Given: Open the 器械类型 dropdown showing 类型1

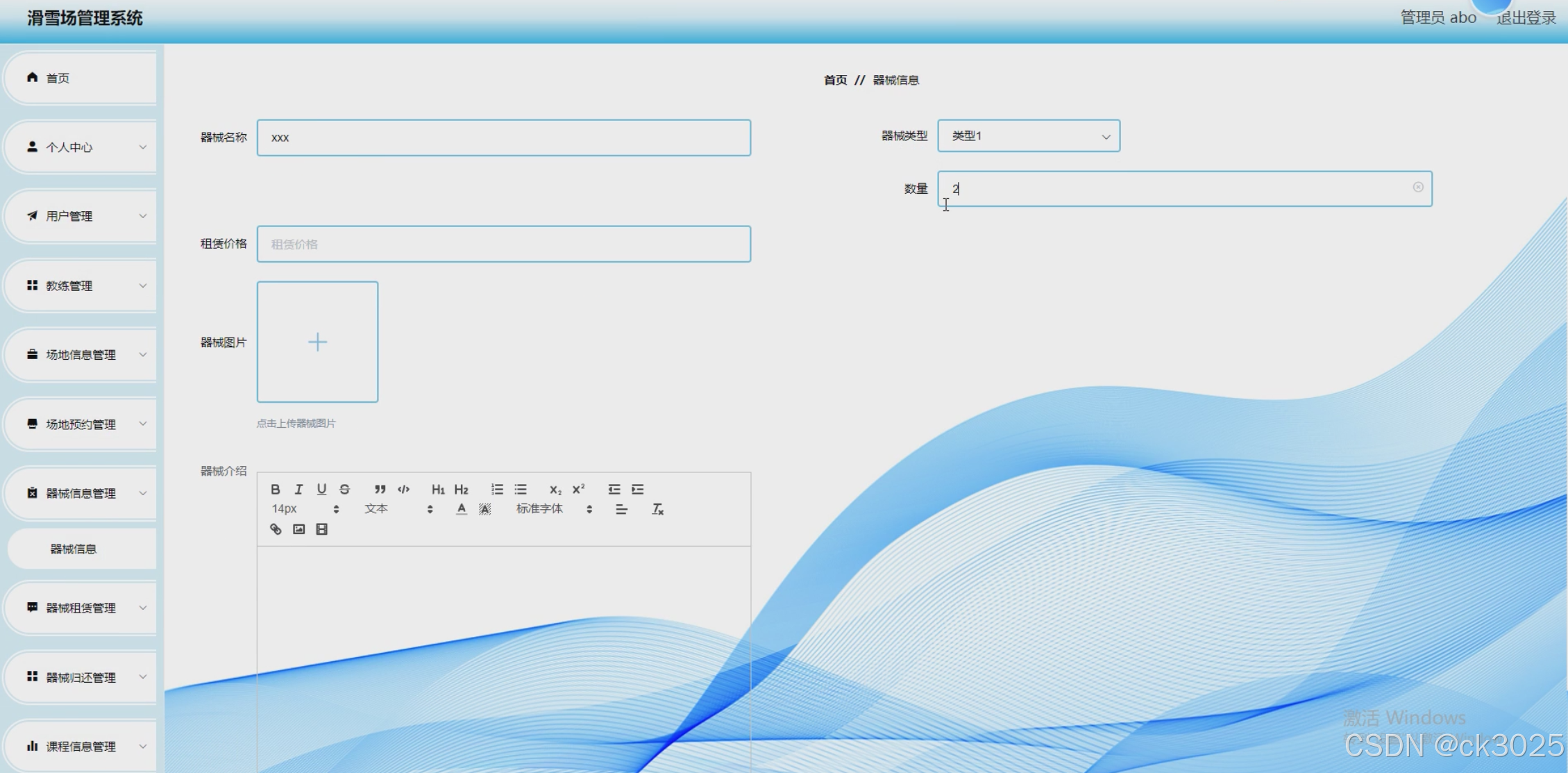Looking at the screenshot, I should [1028, 136].
